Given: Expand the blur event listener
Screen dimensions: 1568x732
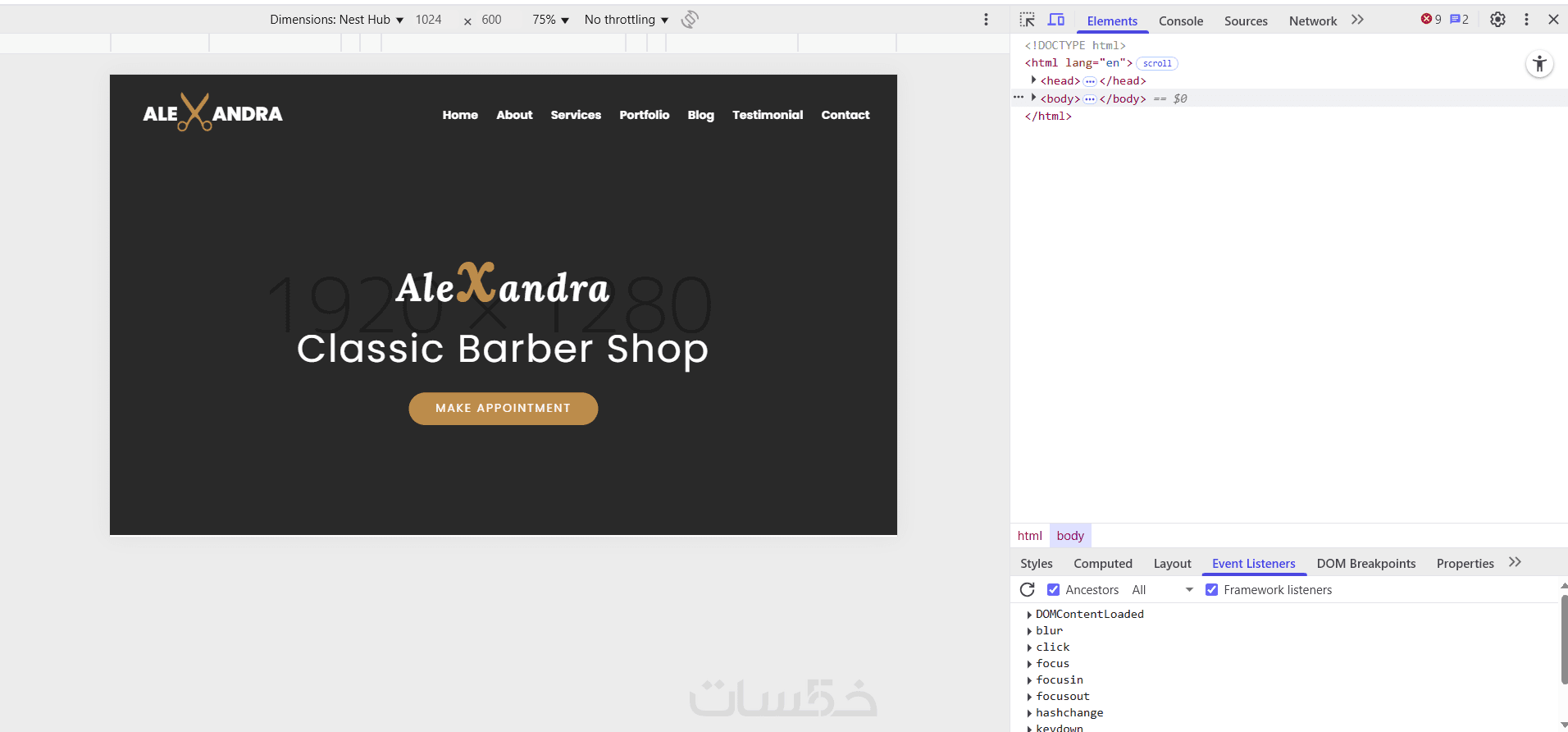Looking at the screenshot, I should click(1029, 631).
